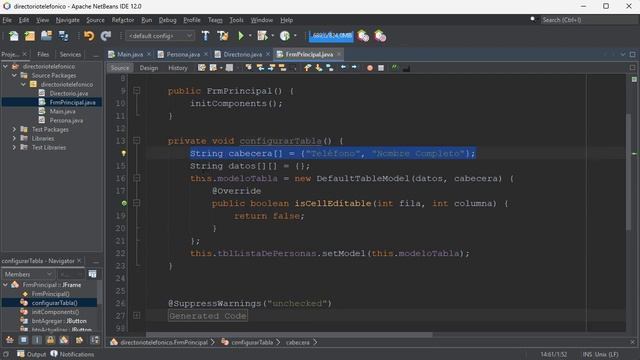Toggle the sixth Navigator filter button
640x360 pixels.
[x=79, y=340]
